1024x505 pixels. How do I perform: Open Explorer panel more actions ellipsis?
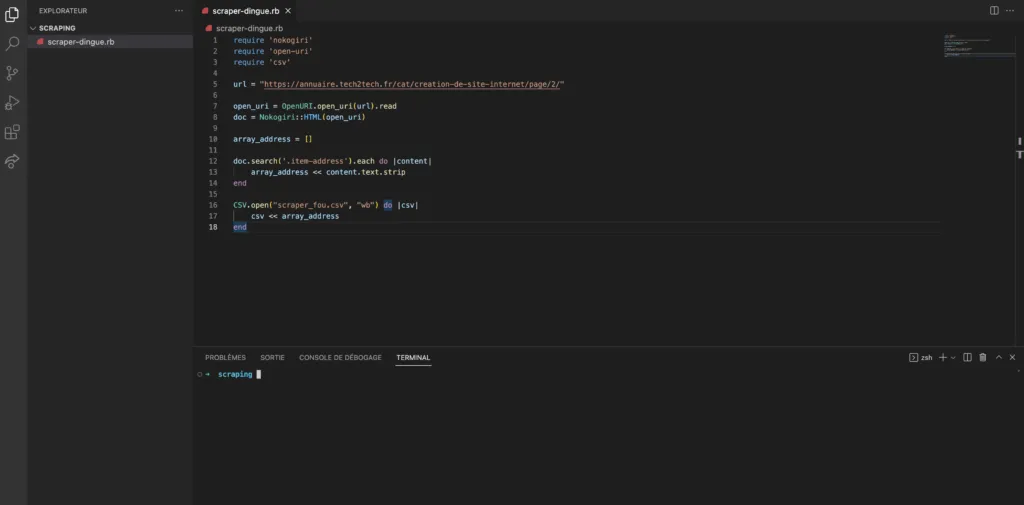tap(179, 11)
